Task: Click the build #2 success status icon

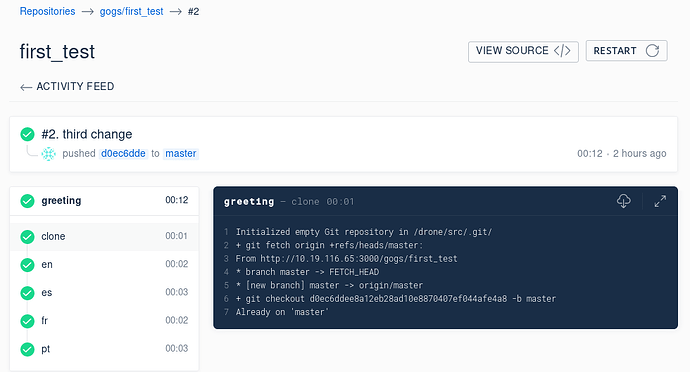Action: 27,134
